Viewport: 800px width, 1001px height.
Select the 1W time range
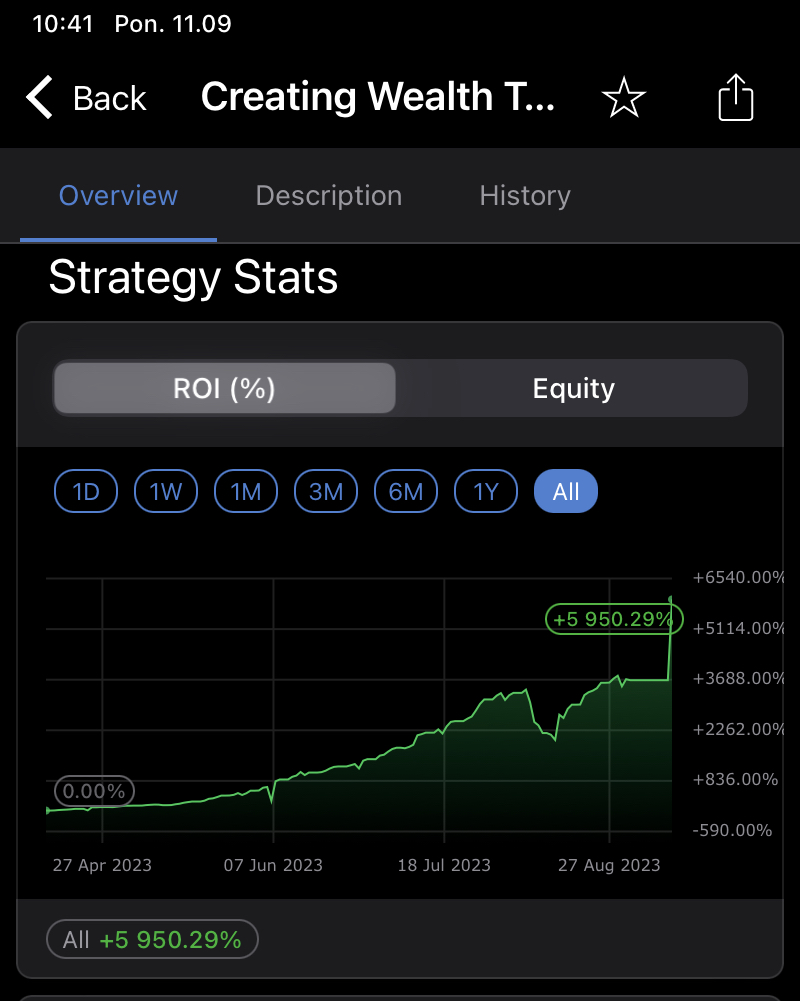(x=166, y=491)
